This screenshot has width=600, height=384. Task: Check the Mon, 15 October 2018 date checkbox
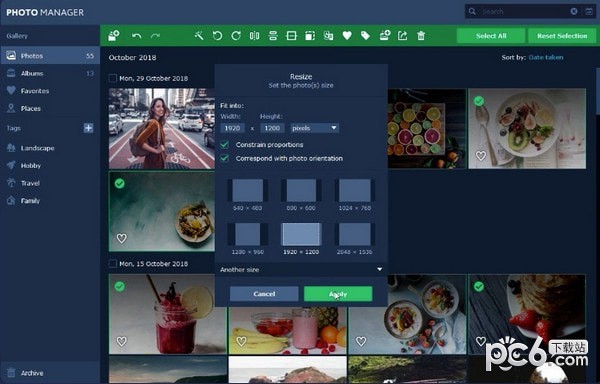point(112,264)
